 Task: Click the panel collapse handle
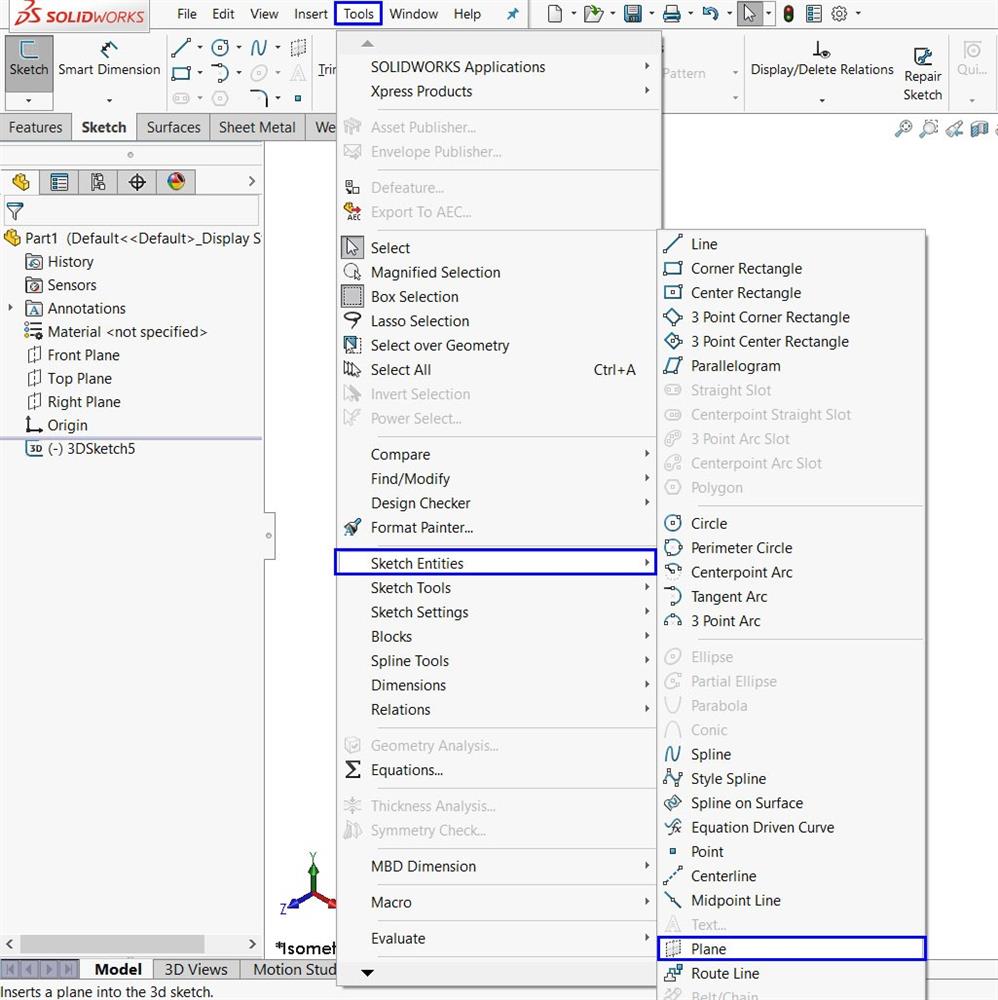point(269,536)
